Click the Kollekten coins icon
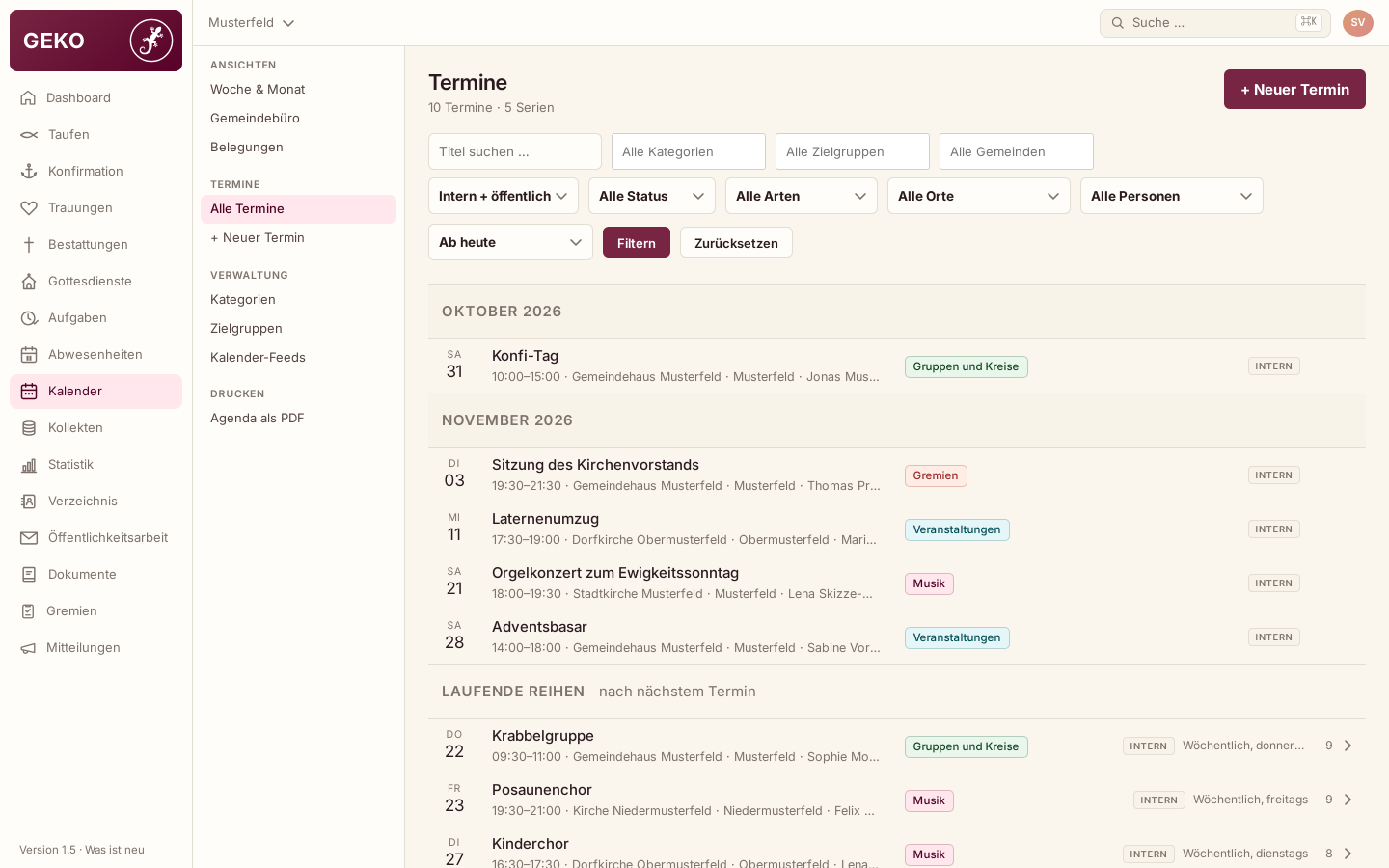The image size is (1389, 868). coord(29,427)
